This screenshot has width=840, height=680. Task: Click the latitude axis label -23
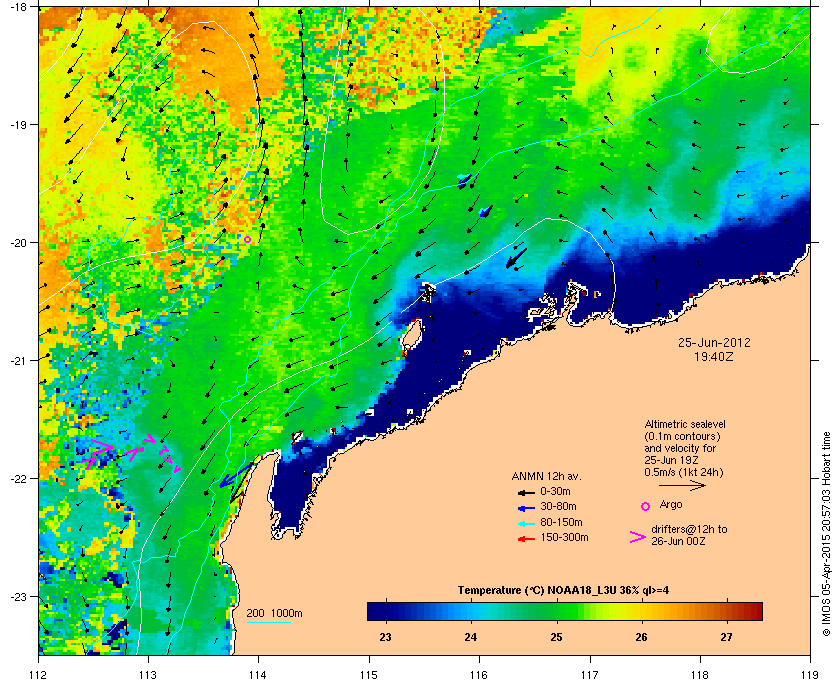pos(17,596)
